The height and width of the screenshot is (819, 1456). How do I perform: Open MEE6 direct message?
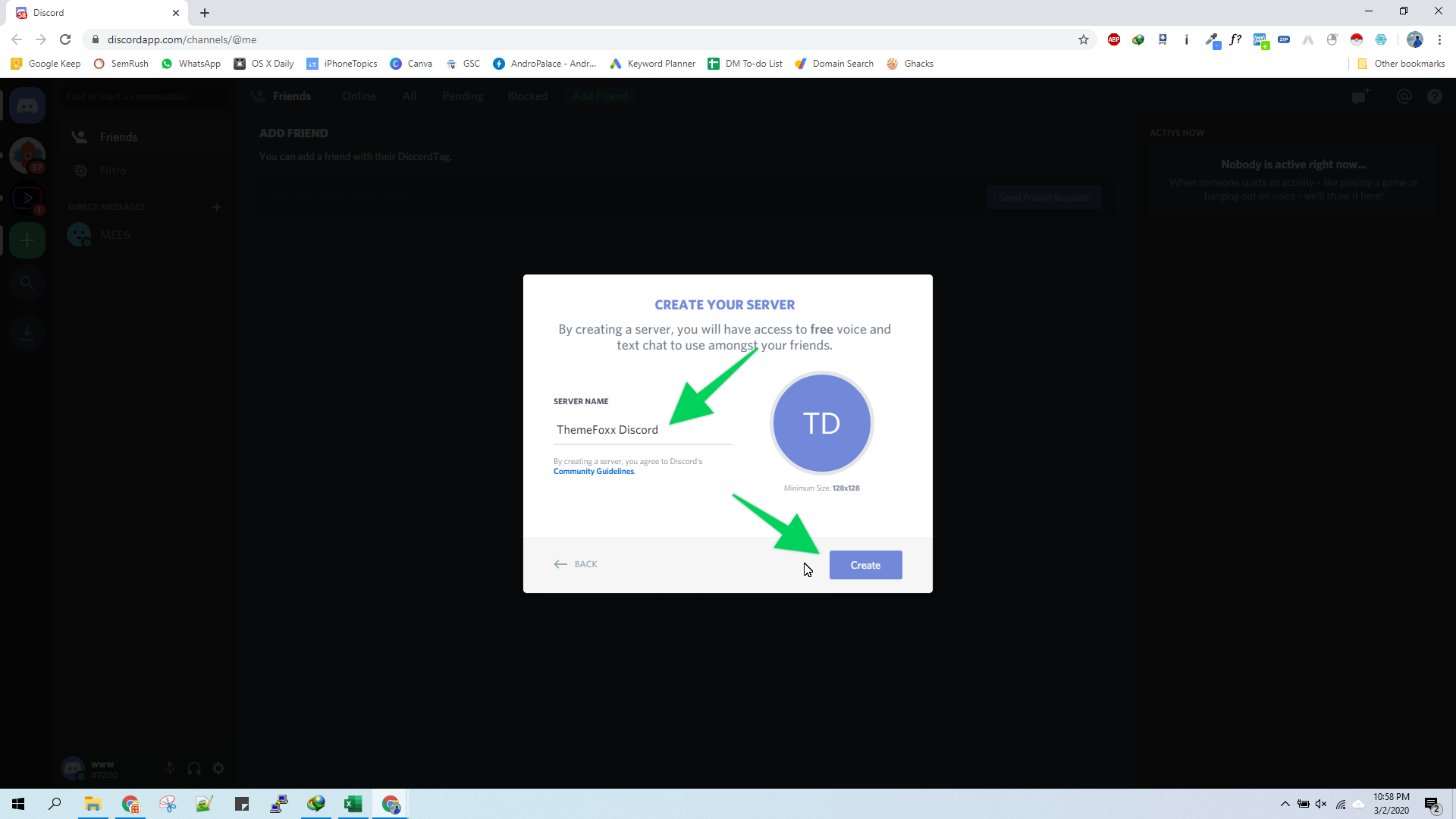[145, 235]
